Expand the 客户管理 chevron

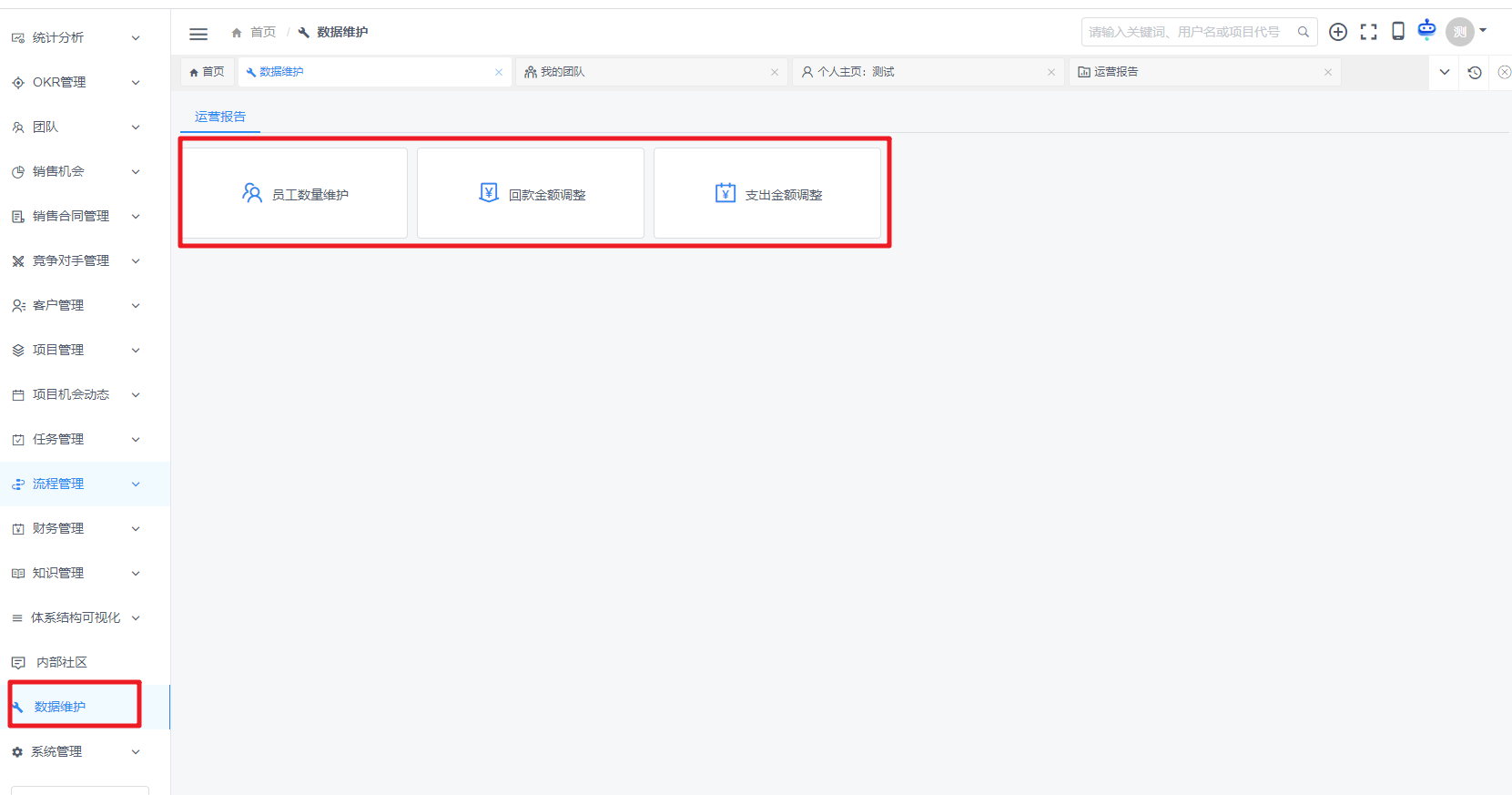(x=136, y=306)
